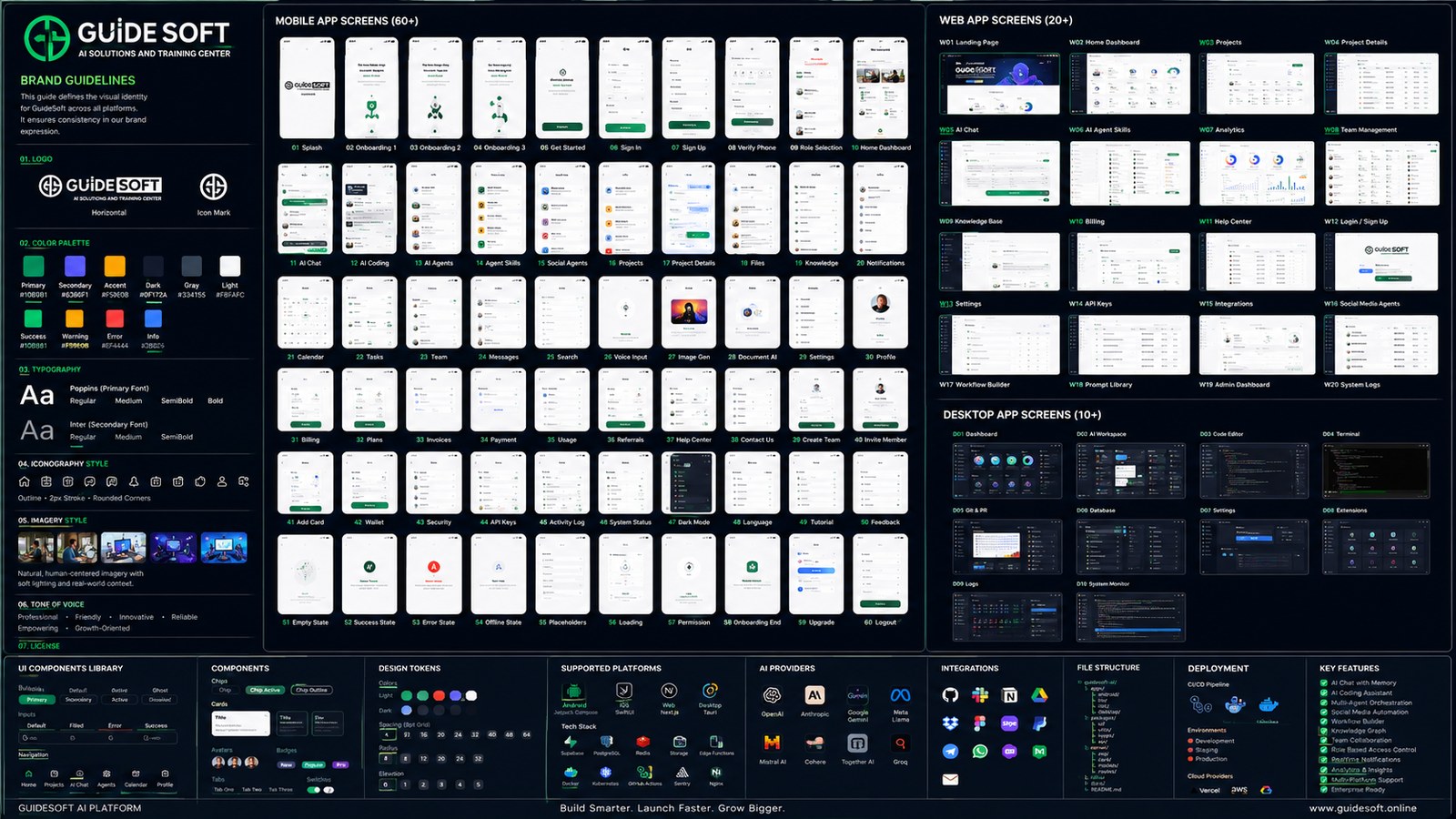Click the WhatsApp integration icon
Image resolution: width=1456 pixels, height=819 pixels.
980,752
